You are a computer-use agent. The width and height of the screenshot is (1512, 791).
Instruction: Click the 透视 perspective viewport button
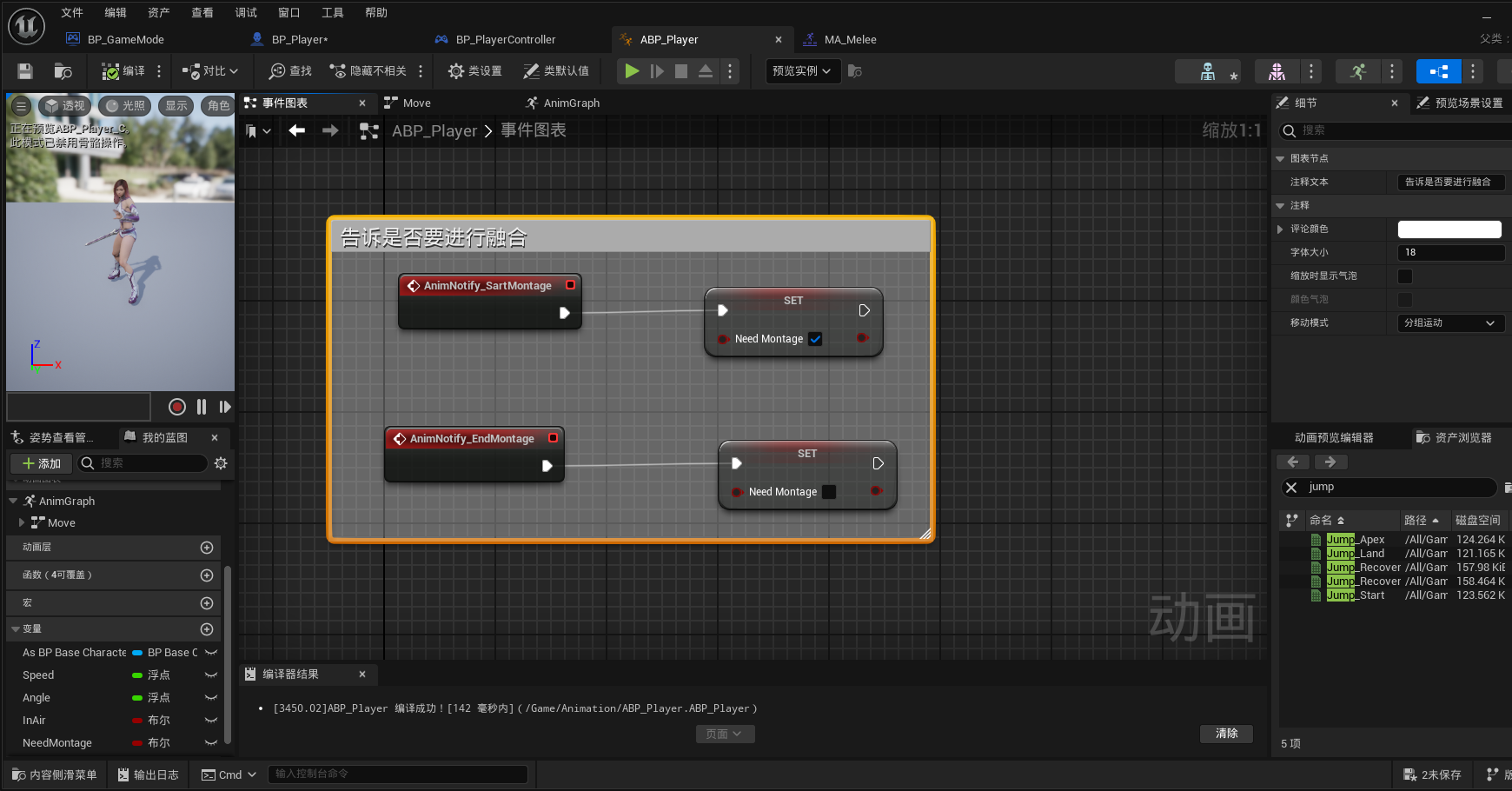(x=65, y=106)
